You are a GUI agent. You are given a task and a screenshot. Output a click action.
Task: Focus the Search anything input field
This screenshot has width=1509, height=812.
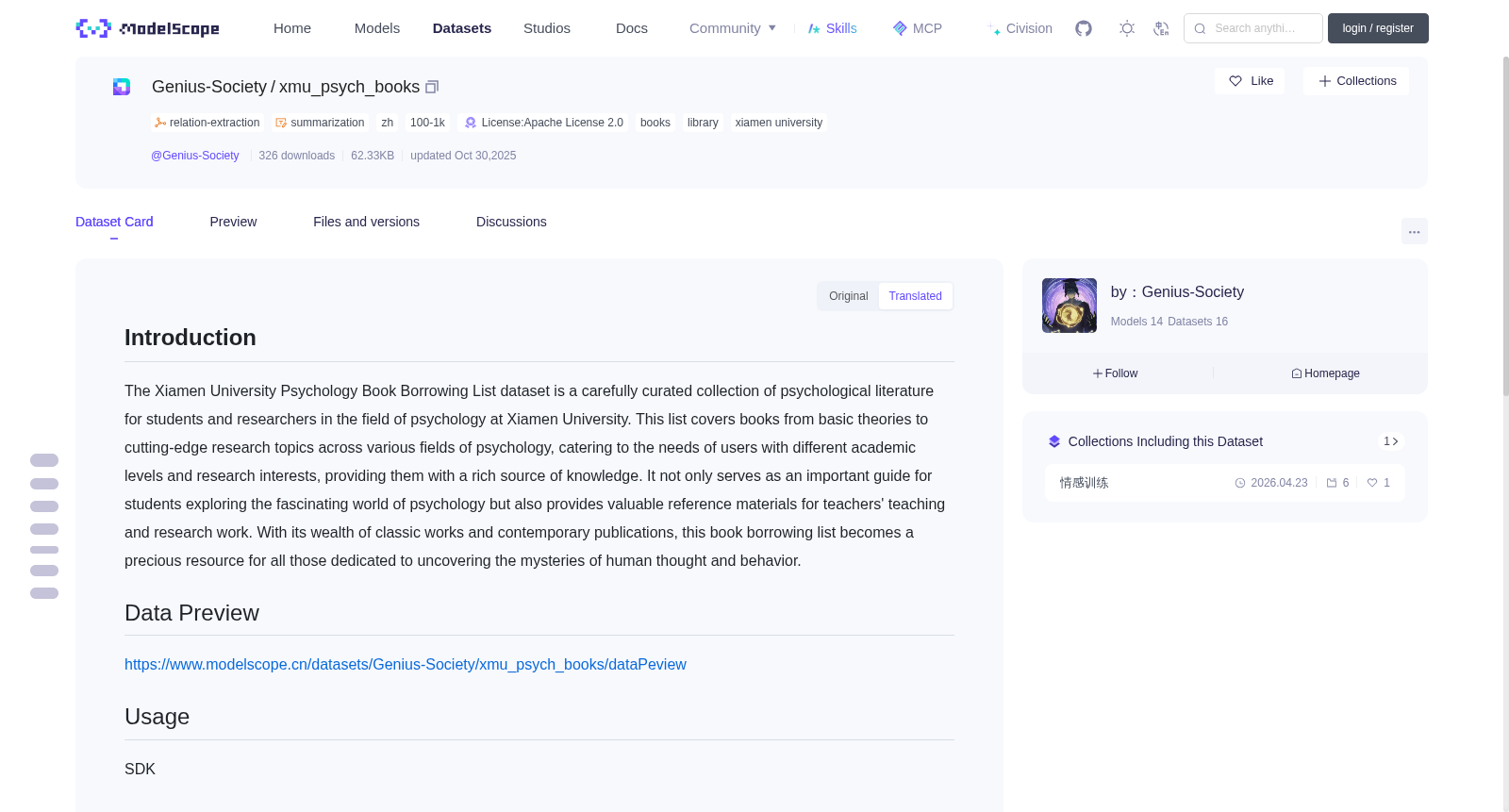[1253, 28]
